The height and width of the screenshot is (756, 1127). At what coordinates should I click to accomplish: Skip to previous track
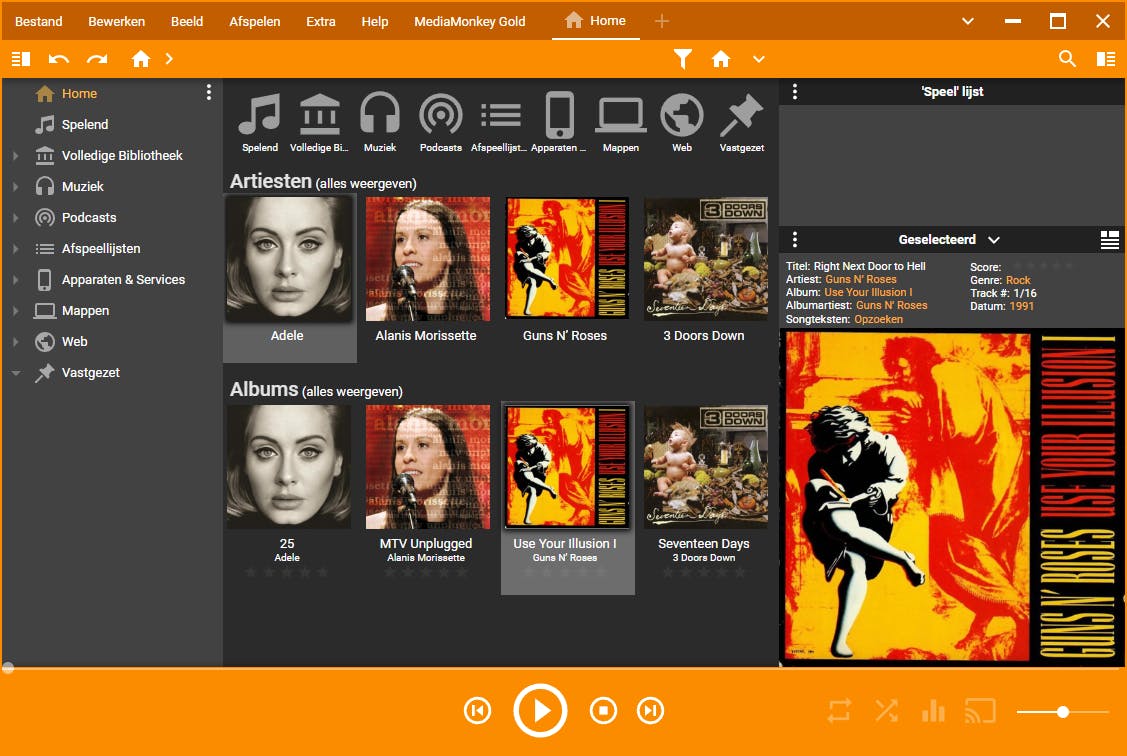pyautogui.click(x=477, y=711)
